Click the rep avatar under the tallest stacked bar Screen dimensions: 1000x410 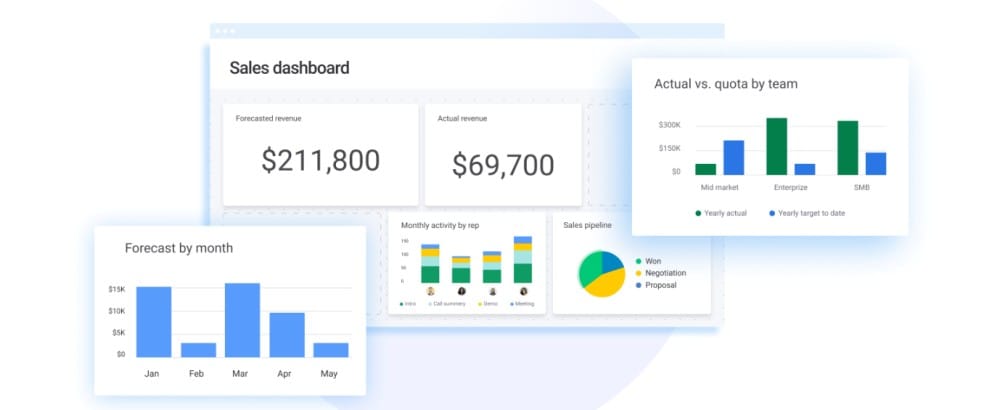pyautogui.click(x=524, y=291)
